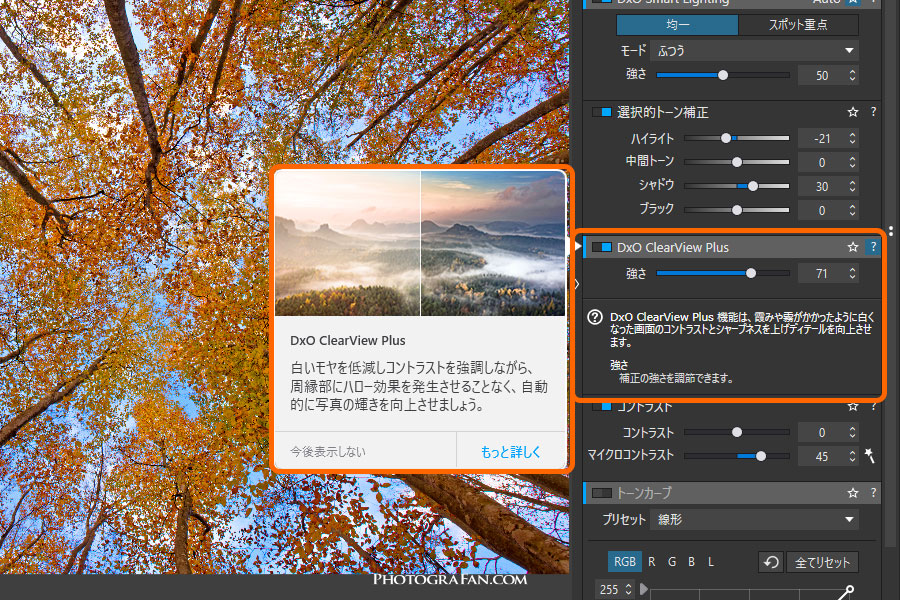
Task: Click the ClearView Plus before/after preview image
Action: 420,243
